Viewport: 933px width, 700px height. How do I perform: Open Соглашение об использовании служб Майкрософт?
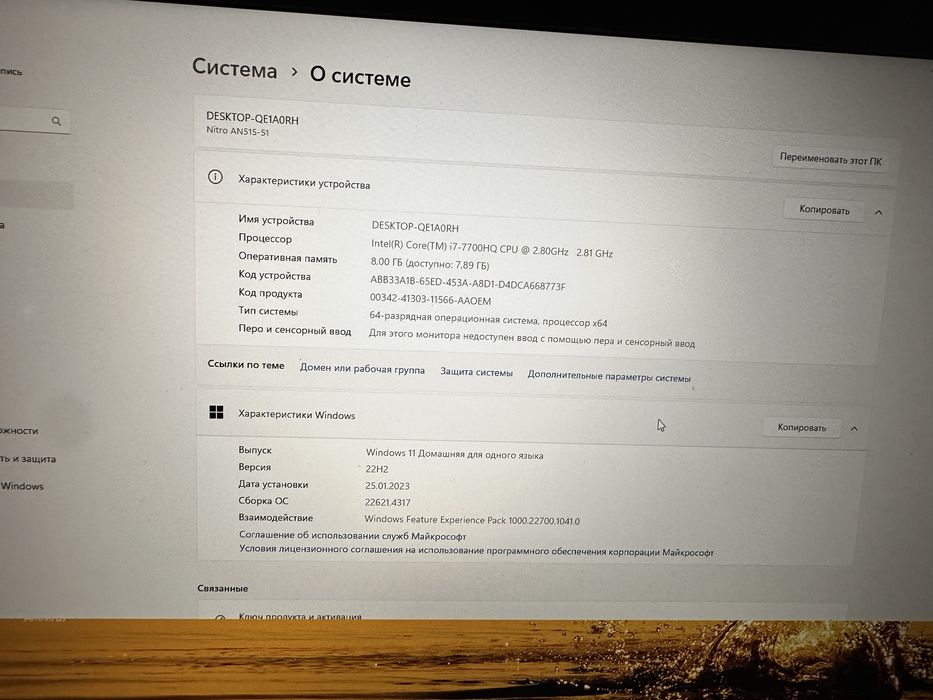click(x=352, y=536)
